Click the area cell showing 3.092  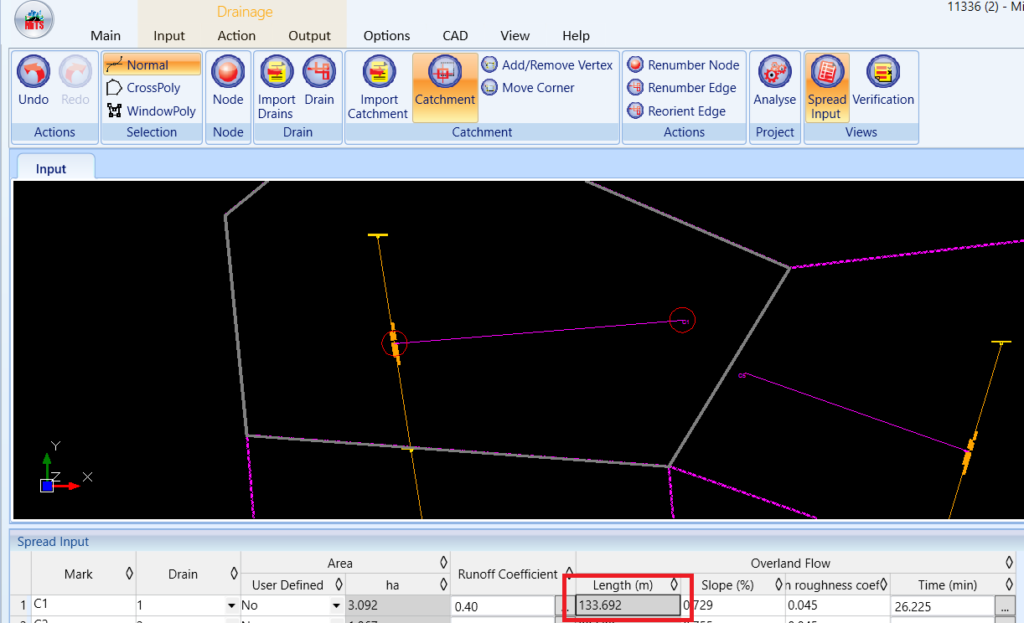[x=397, y=605]
